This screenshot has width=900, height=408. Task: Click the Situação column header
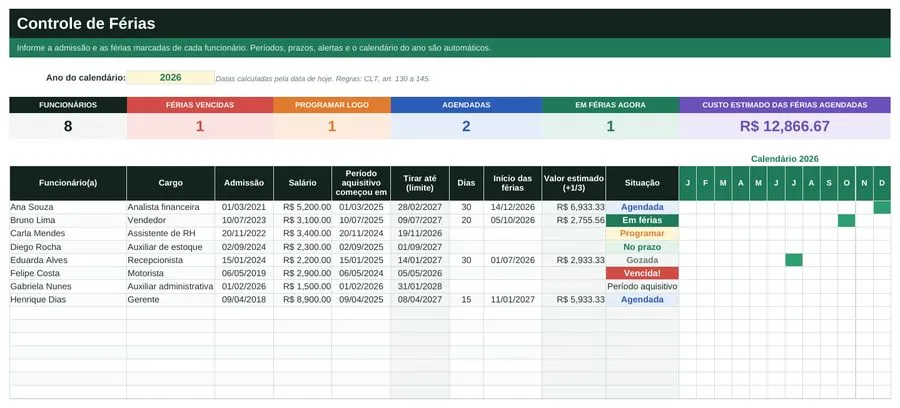click(642, 183)
